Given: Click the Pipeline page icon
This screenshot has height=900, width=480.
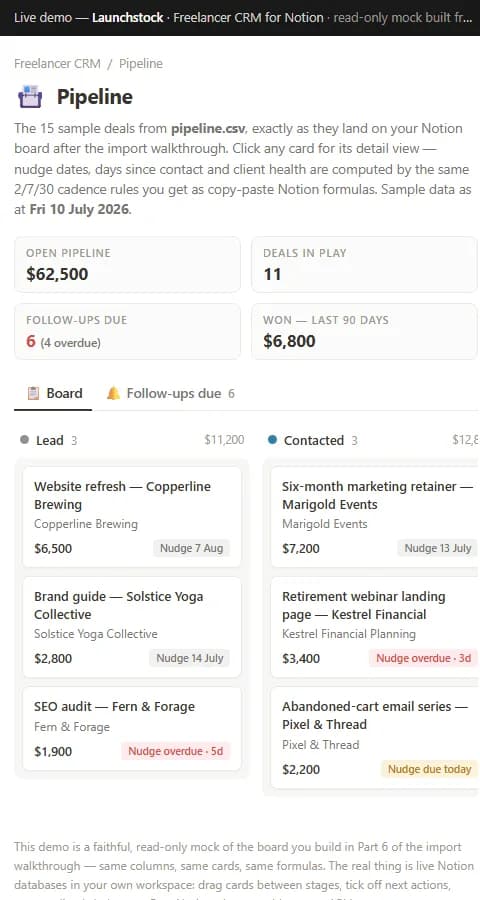Looking at the screenshot, I should pos(30,96).
